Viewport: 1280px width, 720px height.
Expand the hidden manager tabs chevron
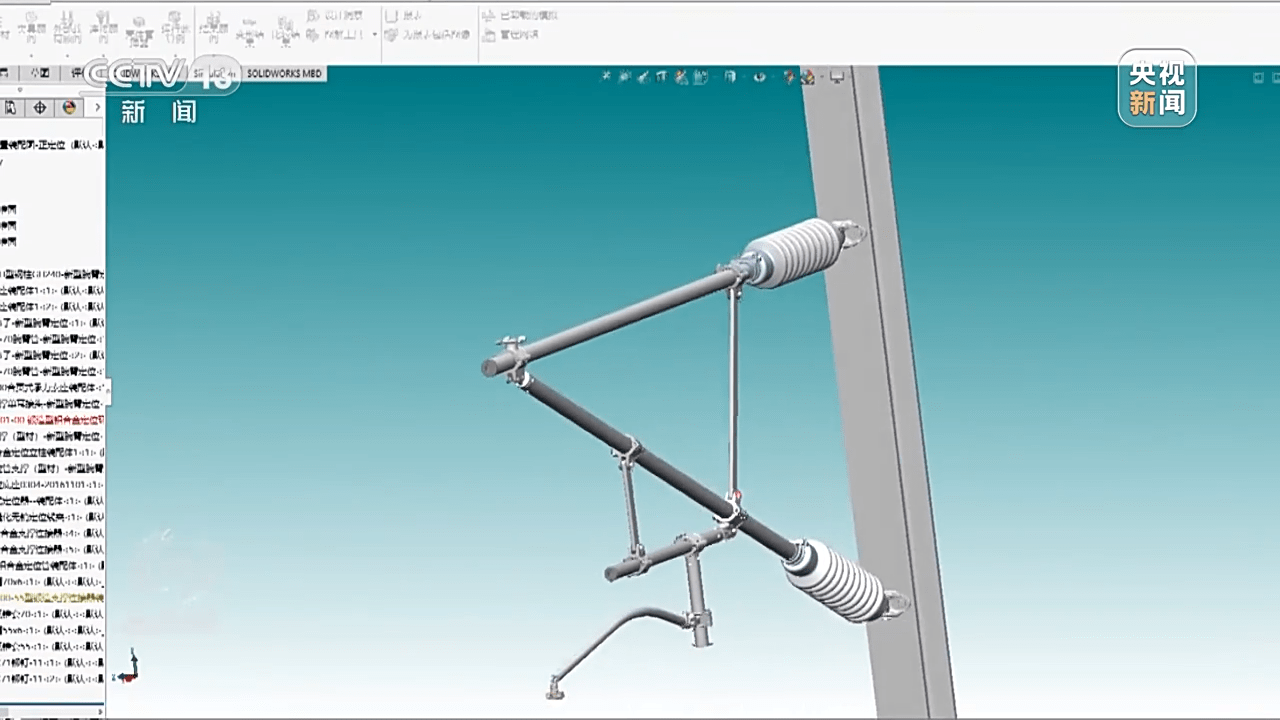click(97, 107)
